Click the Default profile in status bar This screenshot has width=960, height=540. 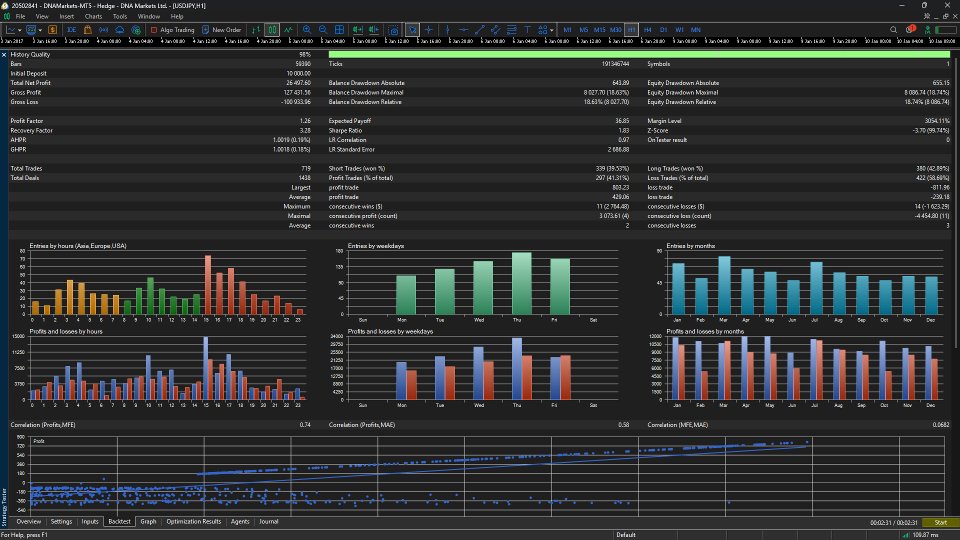626,535
